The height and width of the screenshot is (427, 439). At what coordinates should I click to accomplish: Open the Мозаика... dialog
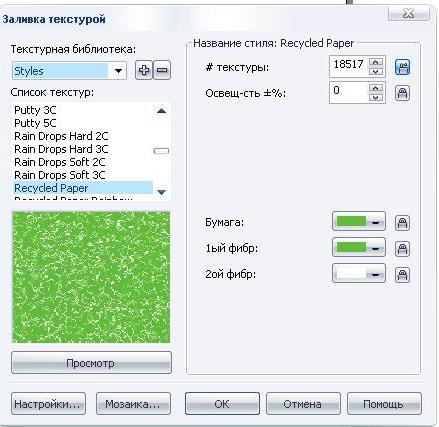coord(133,404)
